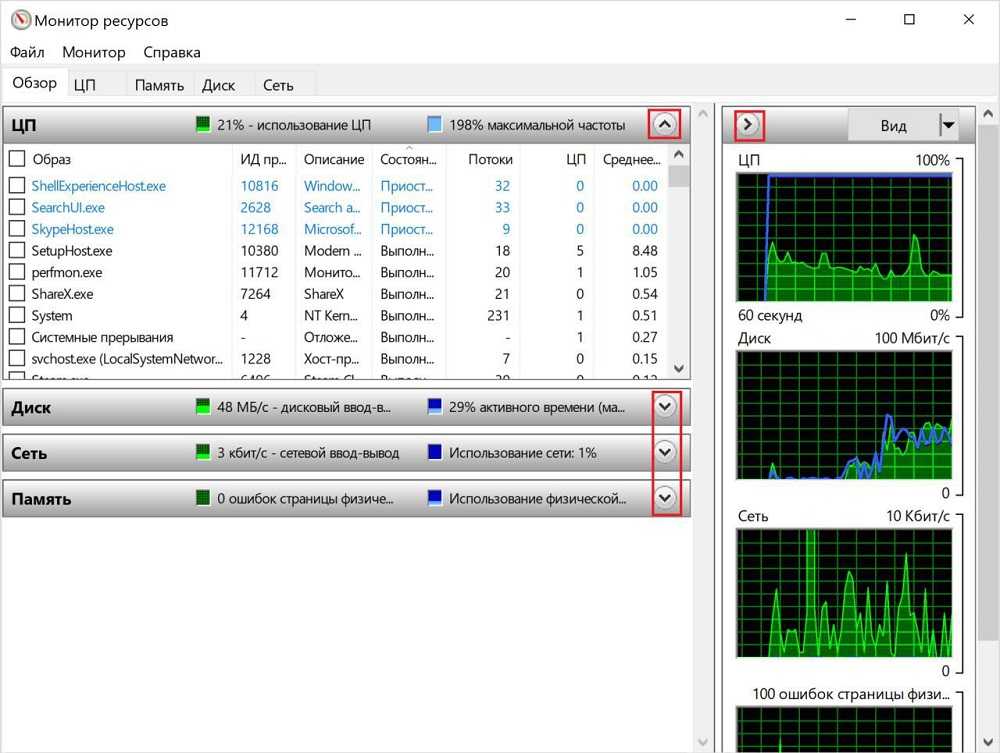Expand the Память section

pos(665,497)
